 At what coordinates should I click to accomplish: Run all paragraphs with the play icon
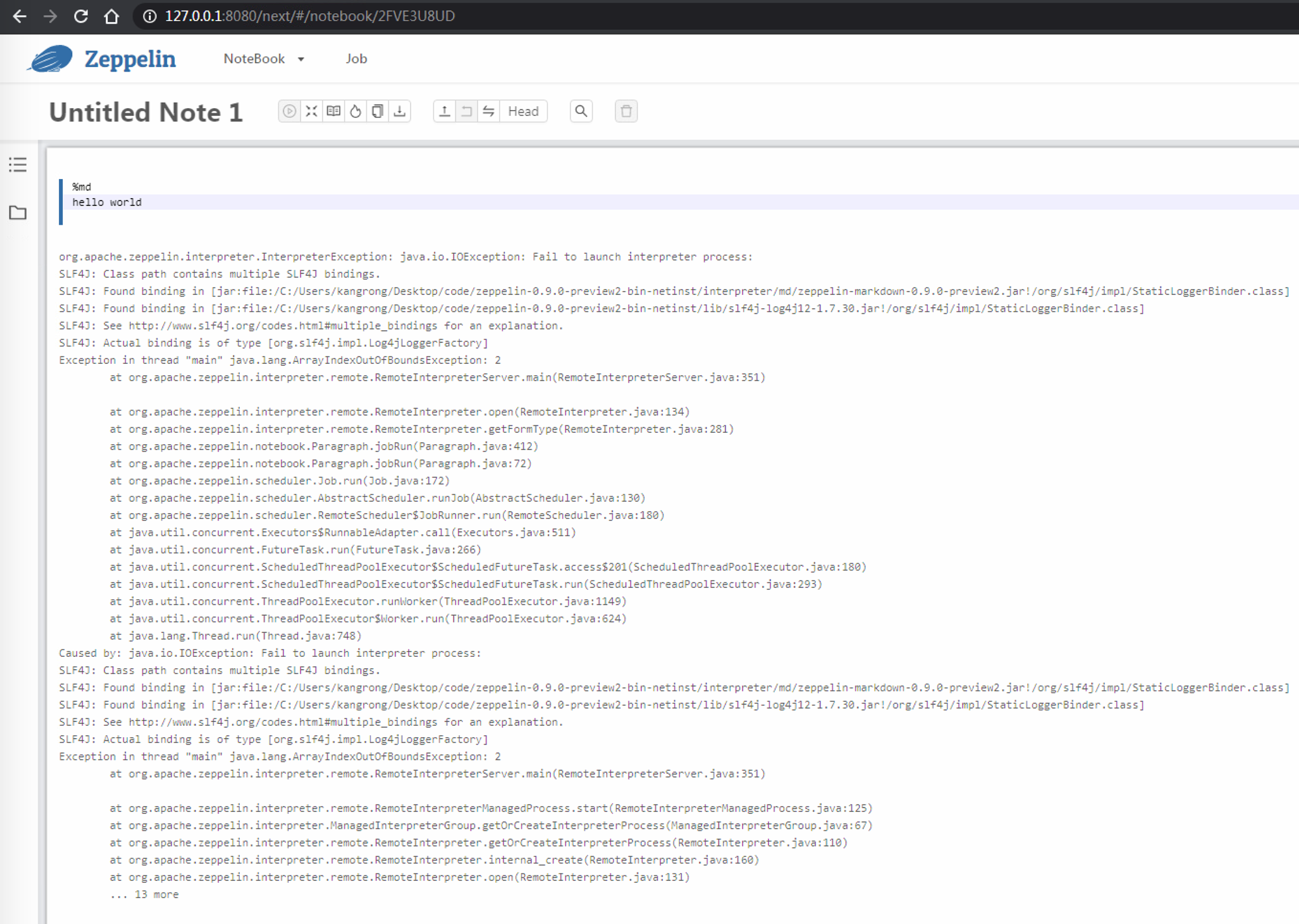coord(289,111)
